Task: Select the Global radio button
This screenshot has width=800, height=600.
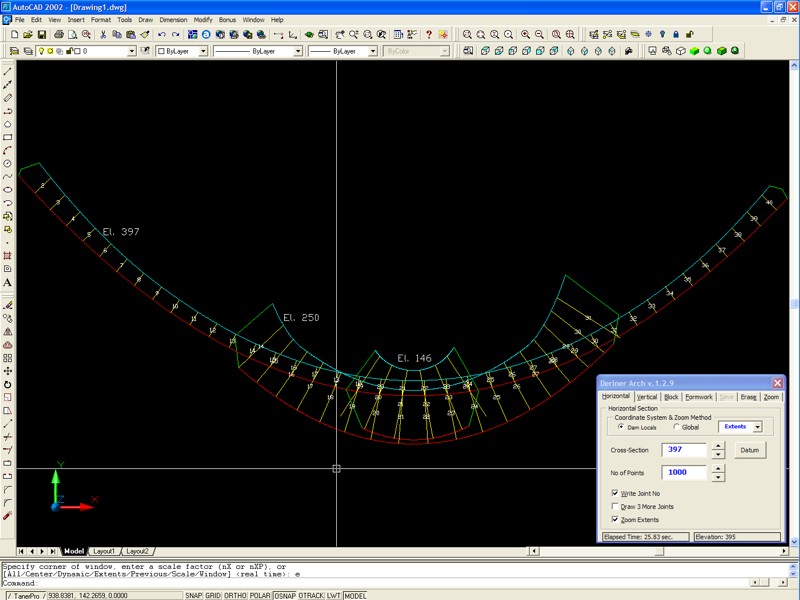Action: (x=675, y=427)
